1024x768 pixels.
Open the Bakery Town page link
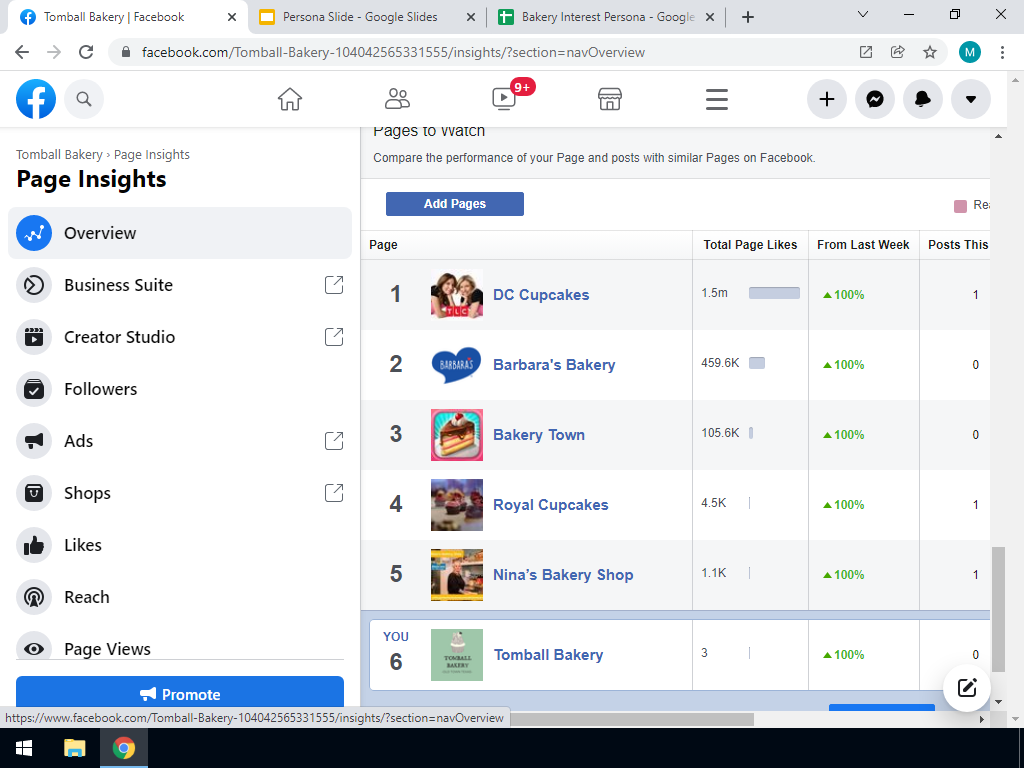tap(539, 434)
